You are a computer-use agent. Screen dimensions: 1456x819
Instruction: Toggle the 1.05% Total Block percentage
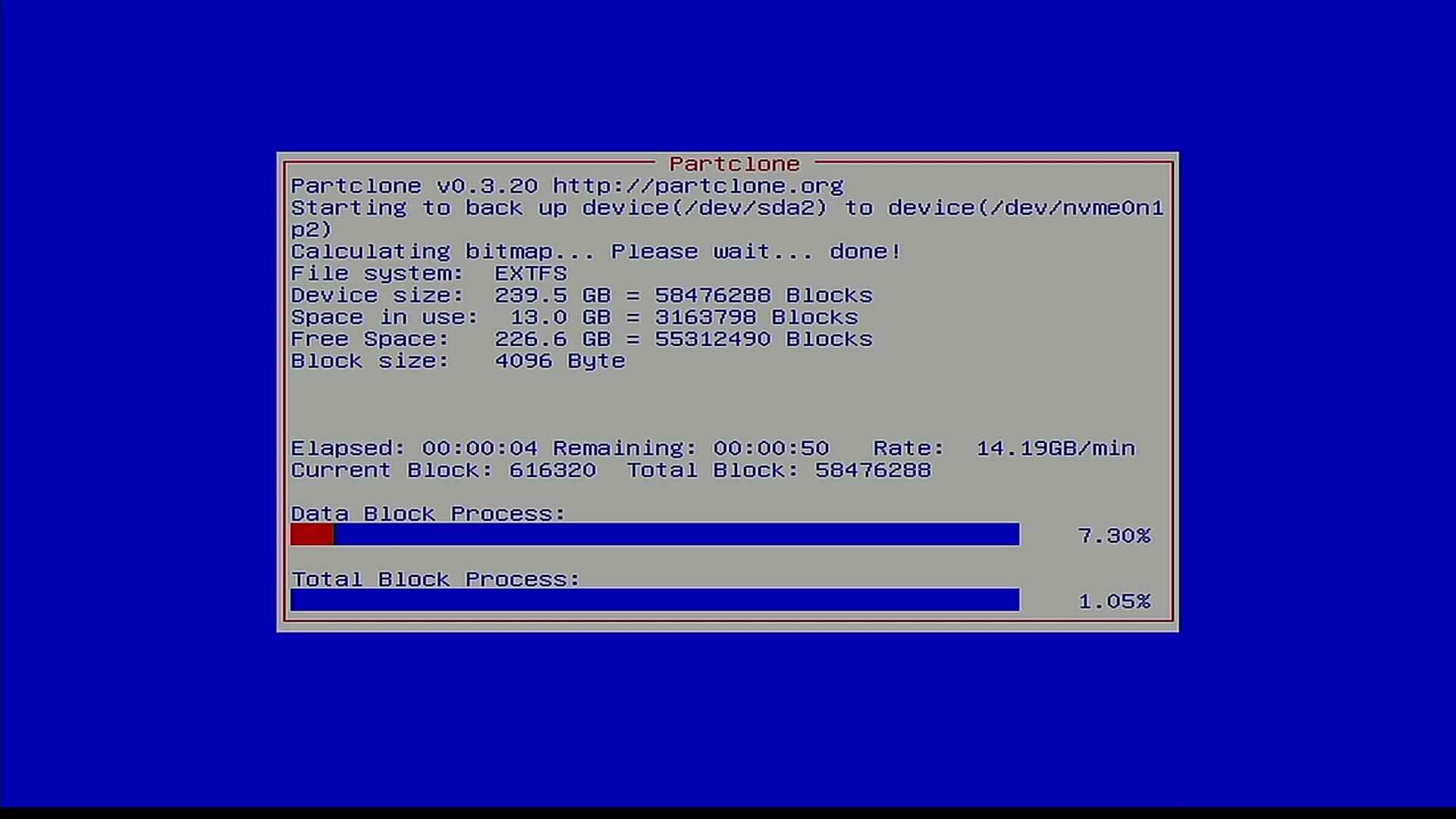click(x=1114, y=601)
